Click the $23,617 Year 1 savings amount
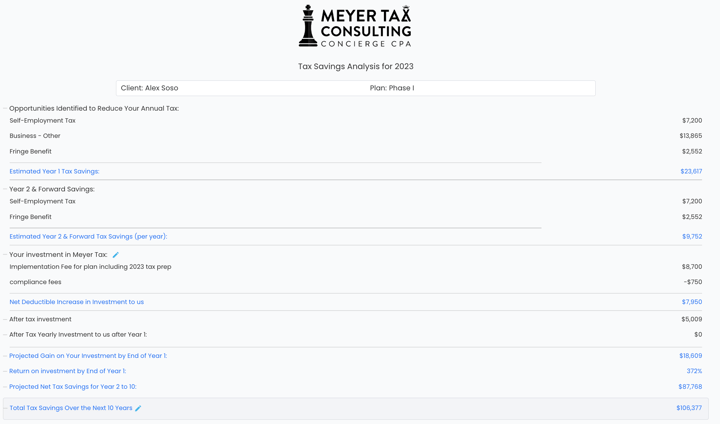The width and height of the screenshot is (720, 424). coord(691,171)
